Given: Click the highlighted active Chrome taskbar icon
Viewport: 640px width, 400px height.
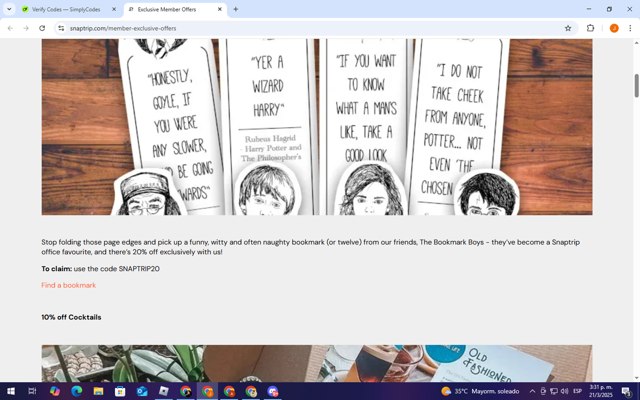Looking at the screenshot, I should (207, 391).
